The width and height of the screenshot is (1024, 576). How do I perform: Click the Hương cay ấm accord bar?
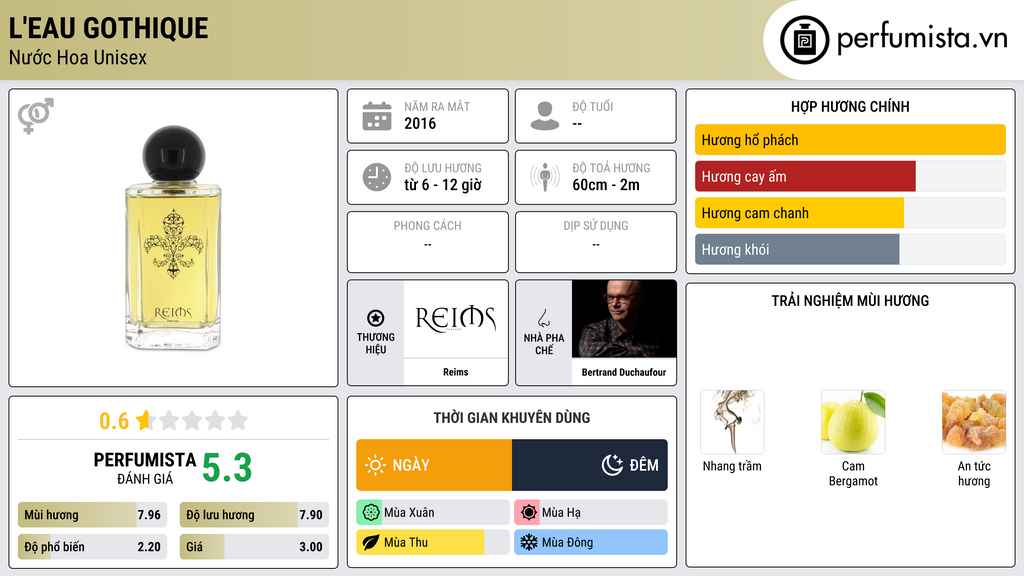click(850, 176)
